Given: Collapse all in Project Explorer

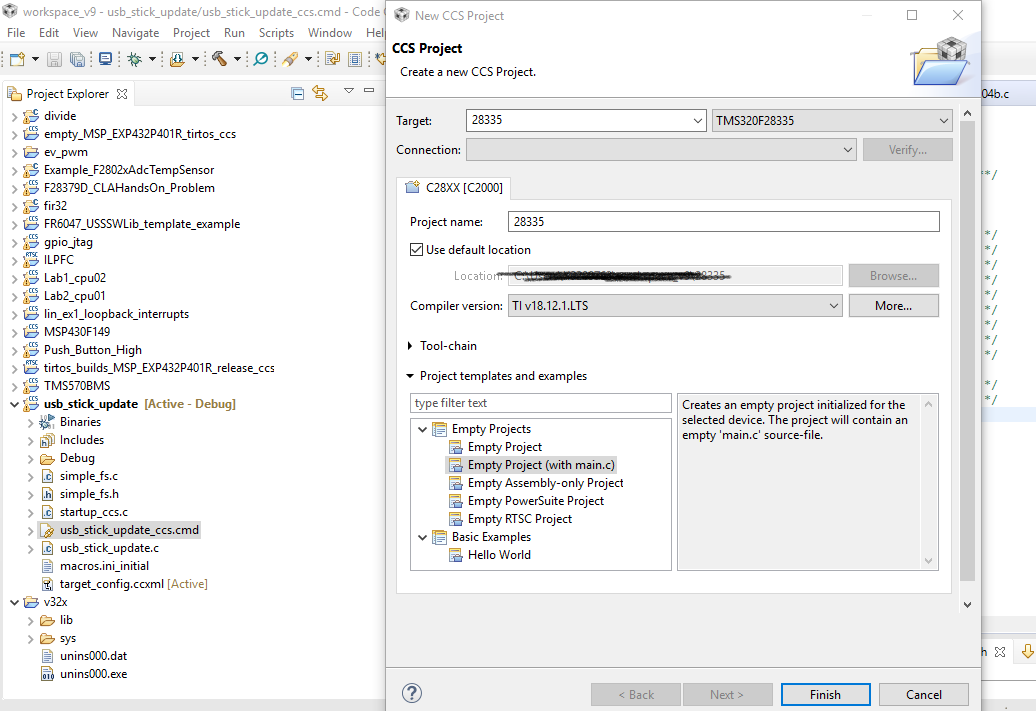Looking at the screenshot, I should pyautogui.click(x=298, y=94).
